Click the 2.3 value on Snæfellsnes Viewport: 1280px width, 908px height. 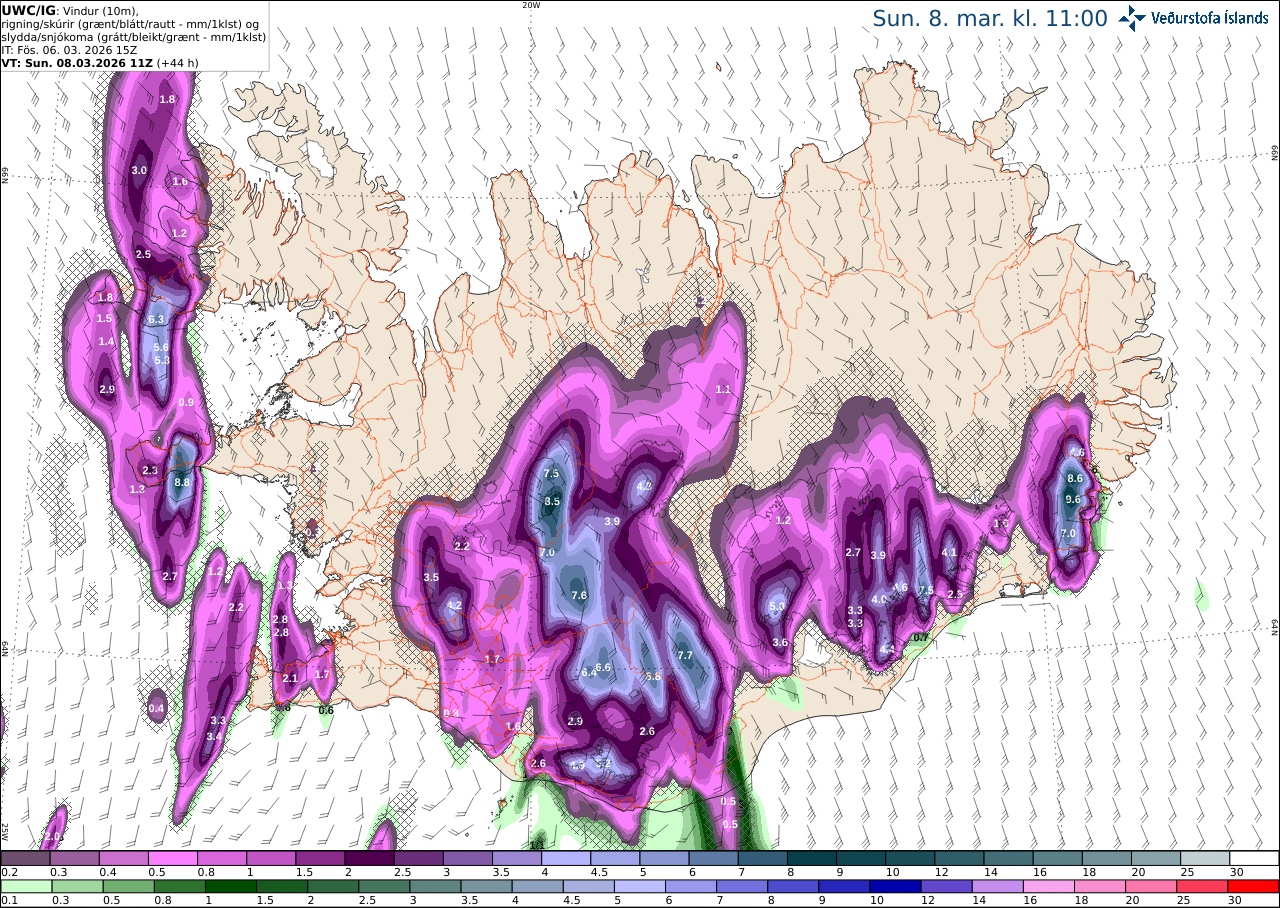coord(150,470)
